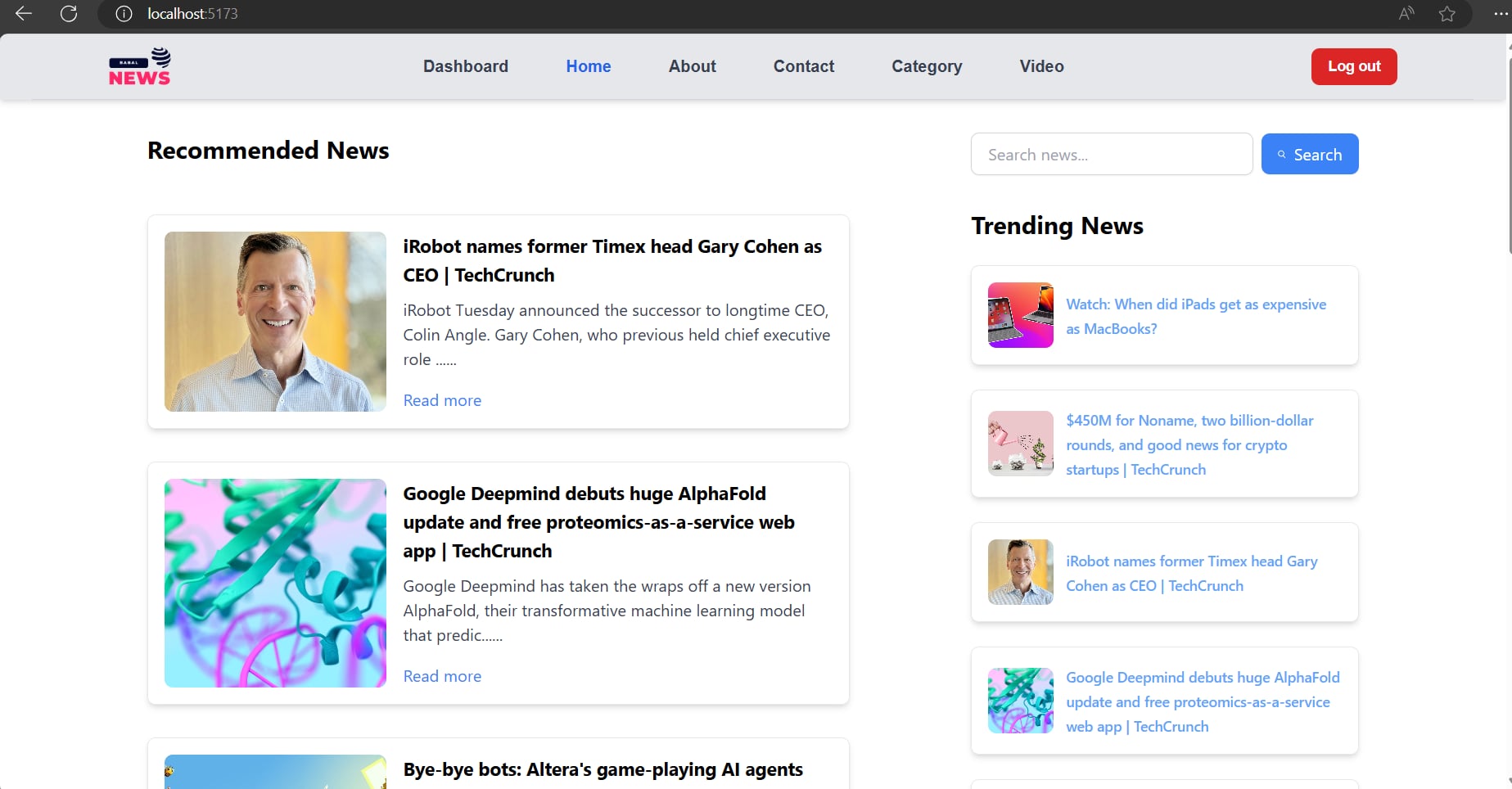
Task: Open the About nav item
Action: 693,66
